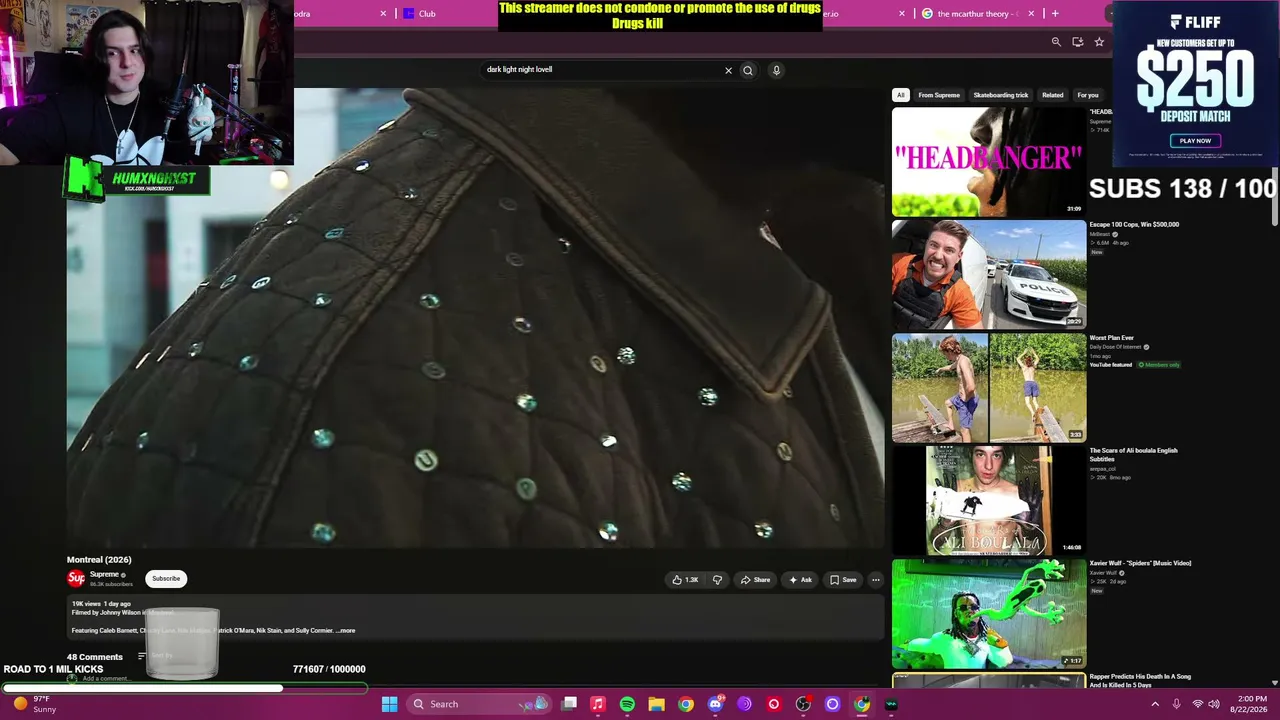Open Task View on the taskbar
The height and width of the screenshot is (720, 1280).
pyautogui.click(x=569, y=704)
